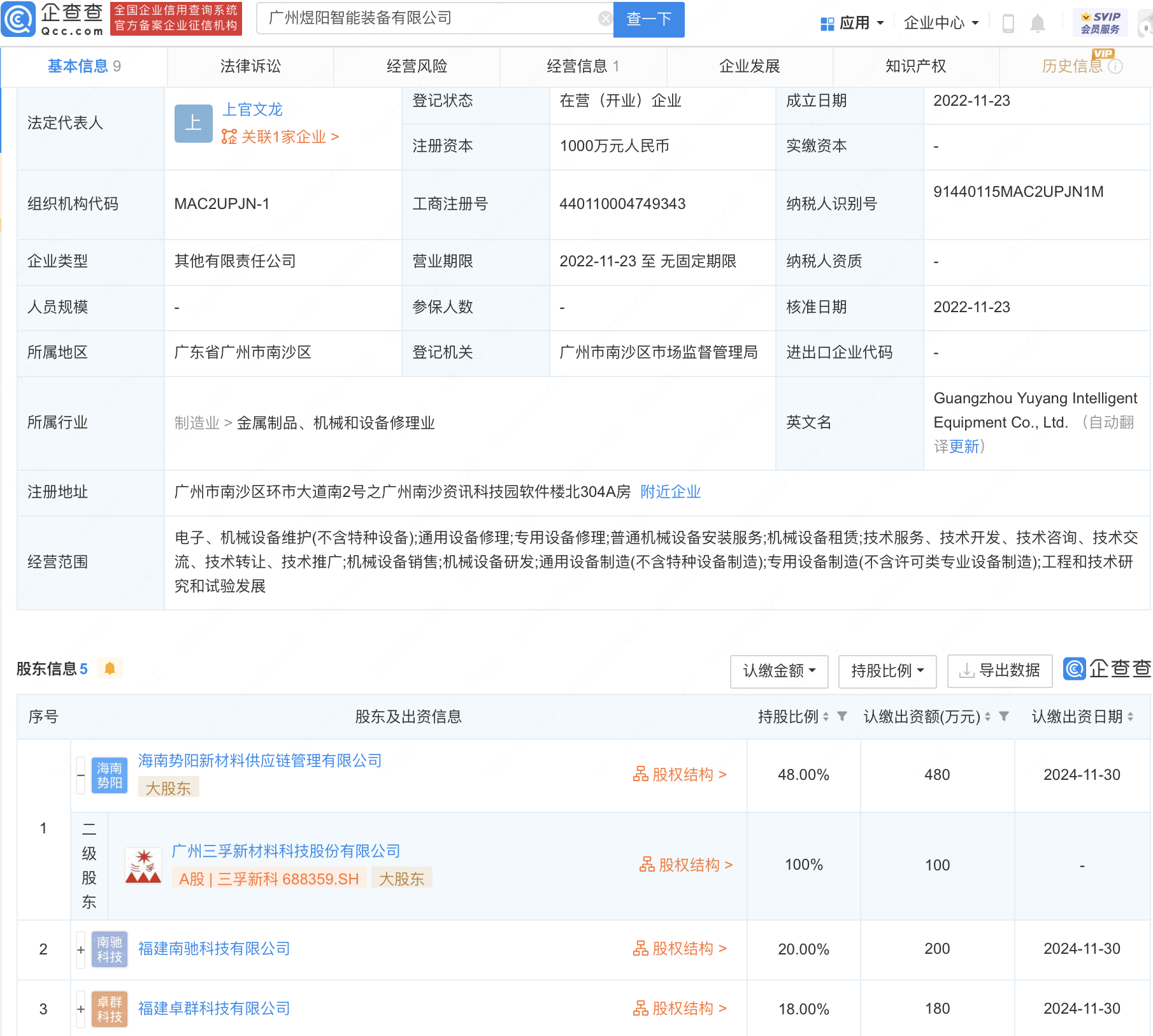Open the 企业中心 dropdown
This screenshot has height=1036, width=1153.
pos(941,24)
